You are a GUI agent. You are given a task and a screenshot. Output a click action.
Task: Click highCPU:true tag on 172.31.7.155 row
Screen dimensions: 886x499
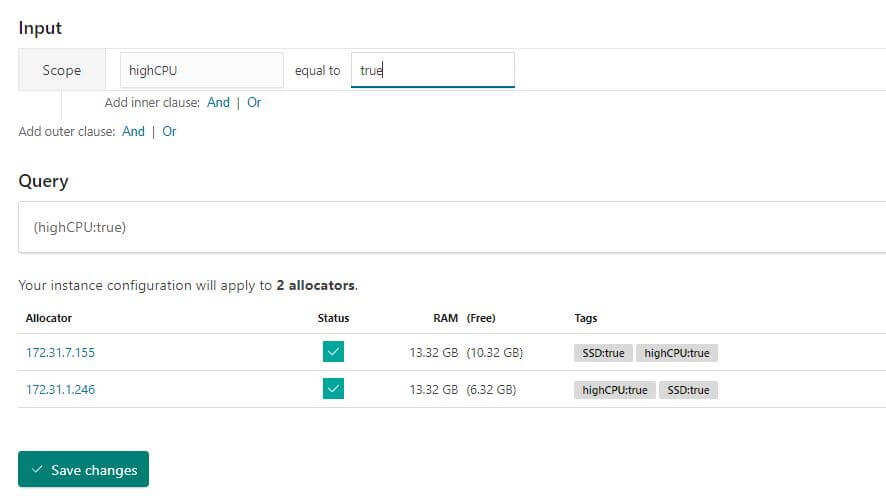[677, 353]
